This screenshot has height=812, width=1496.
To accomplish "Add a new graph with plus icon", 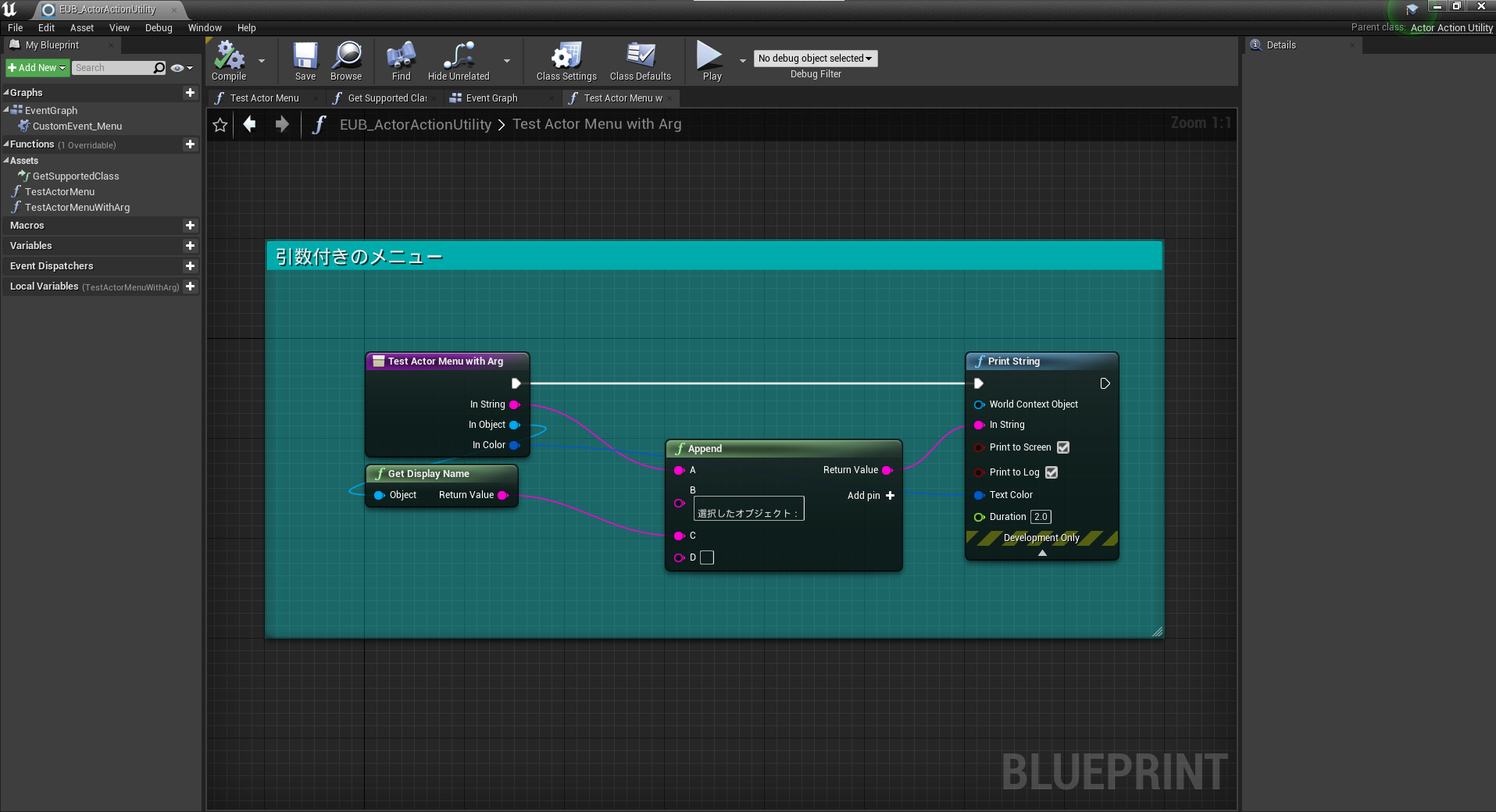I will pos(190,92).
